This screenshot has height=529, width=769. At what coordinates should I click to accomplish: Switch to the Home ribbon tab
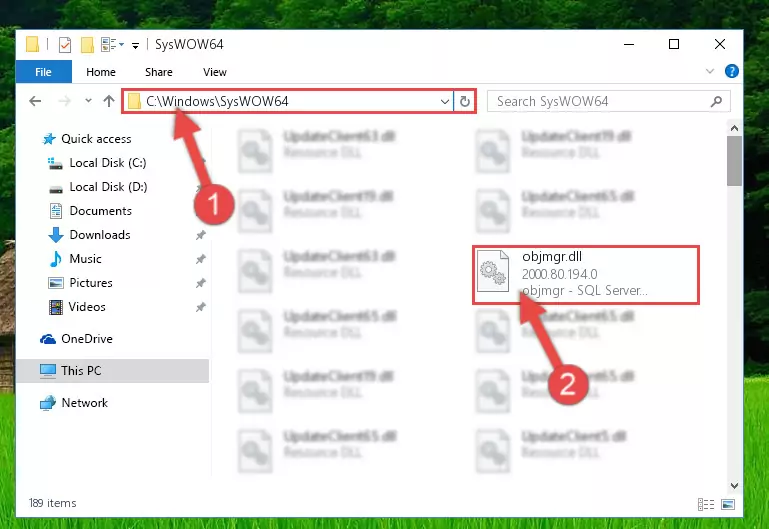[x=101, y=72]
